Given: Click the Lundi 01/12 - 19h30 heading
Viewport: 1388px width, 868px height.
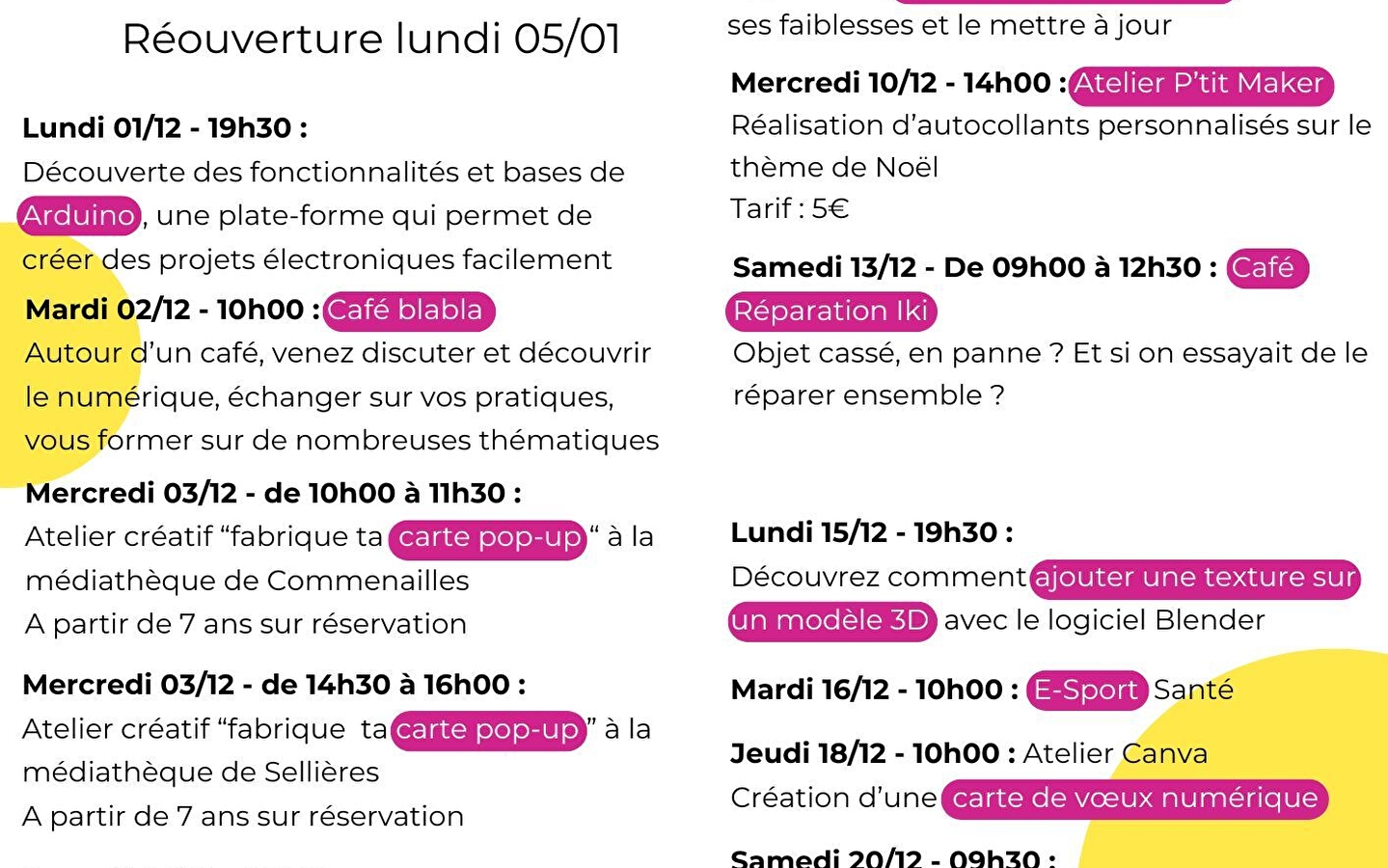Looking at the screenshot, I should click(x=165, y=128).
